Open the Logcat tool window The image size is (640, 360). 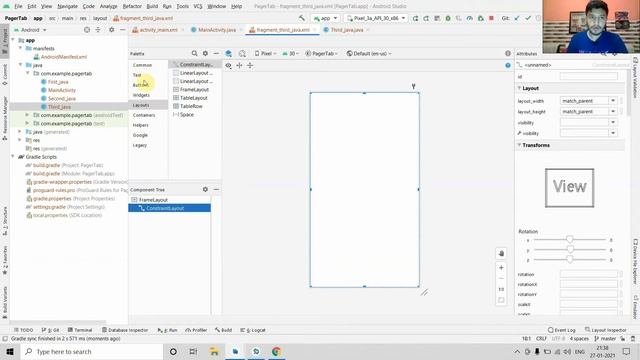253,330
